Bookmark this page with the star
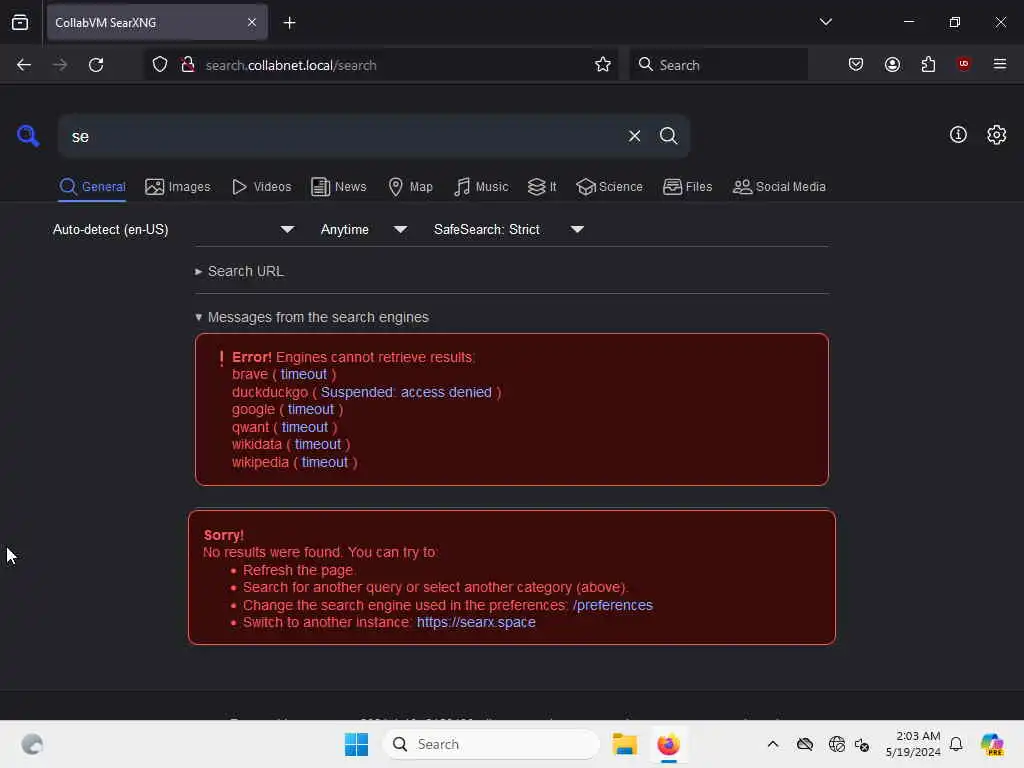This screenshot has height=768, width=1024. click(603, 65)
